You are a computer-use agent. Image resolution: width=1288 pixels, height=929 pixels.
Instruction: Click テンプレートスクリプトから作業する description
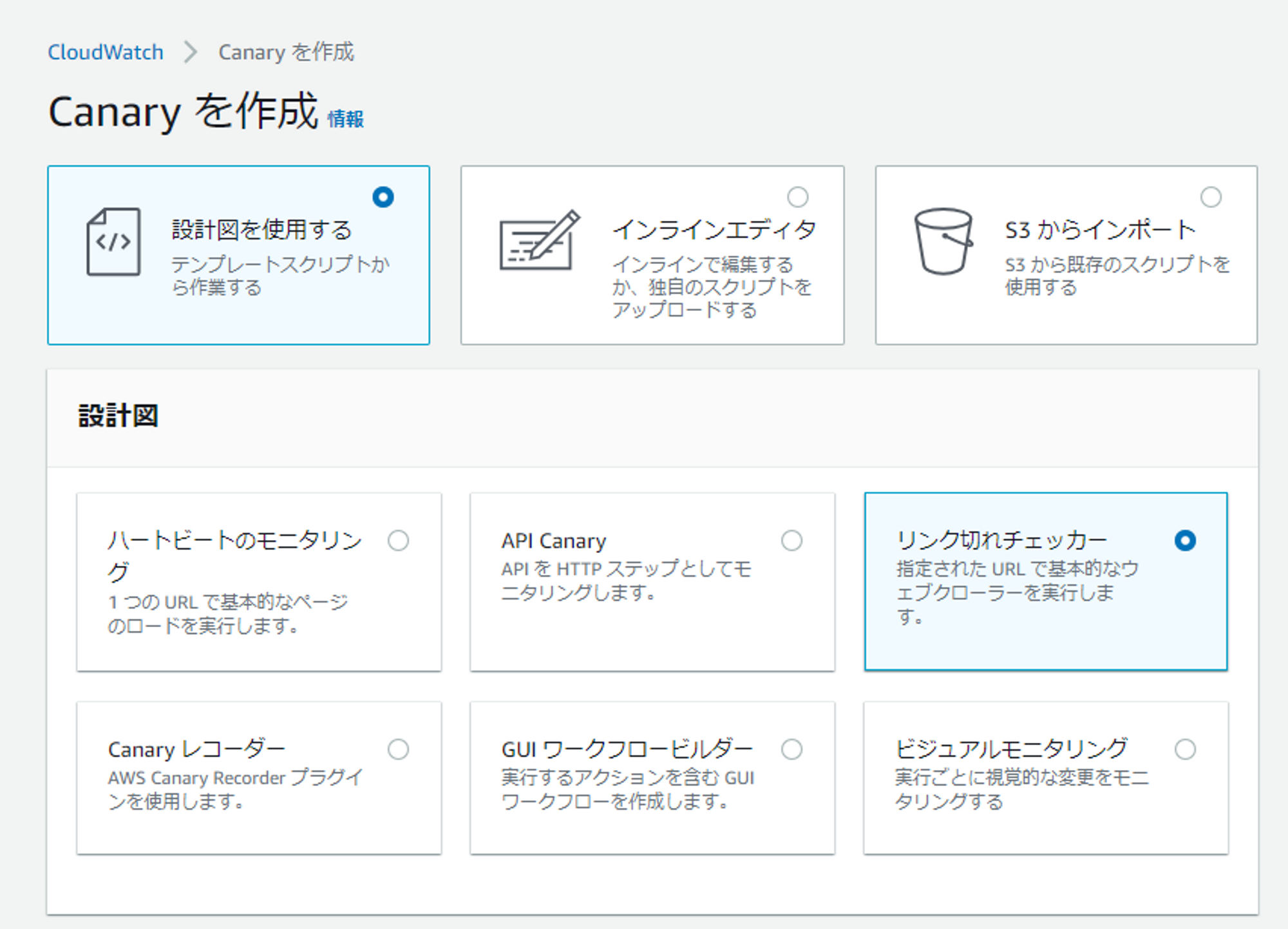pos(281,276)
